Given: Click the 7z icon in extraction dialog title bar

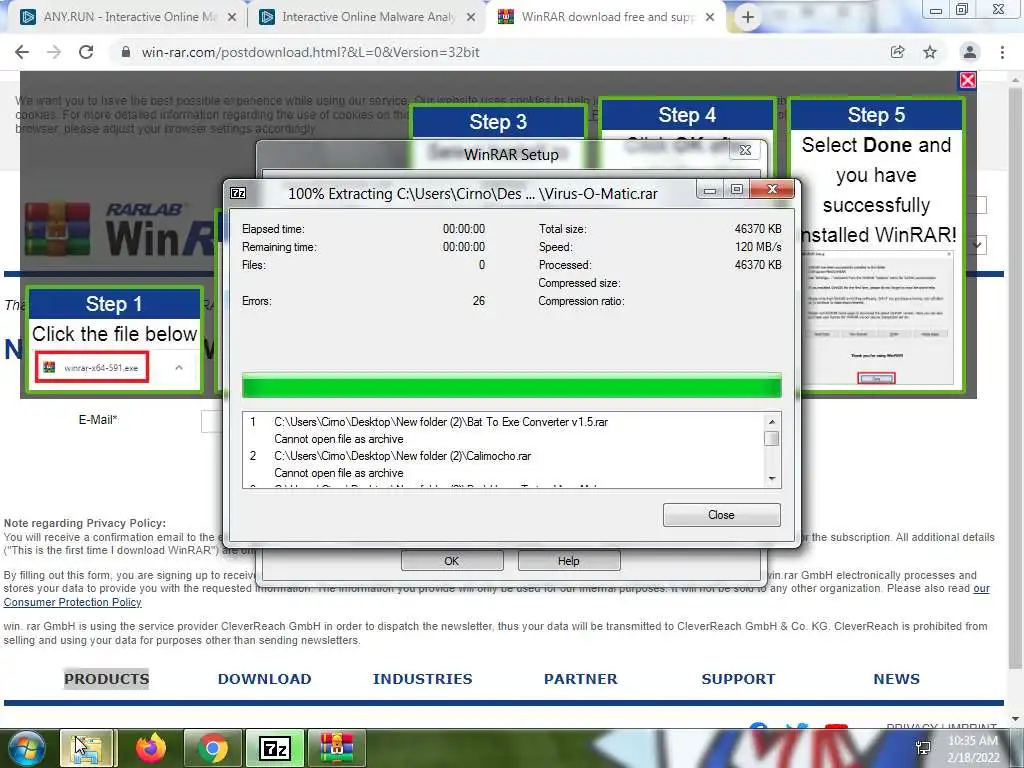Looking at the screenshot, I should pos(238,193).
